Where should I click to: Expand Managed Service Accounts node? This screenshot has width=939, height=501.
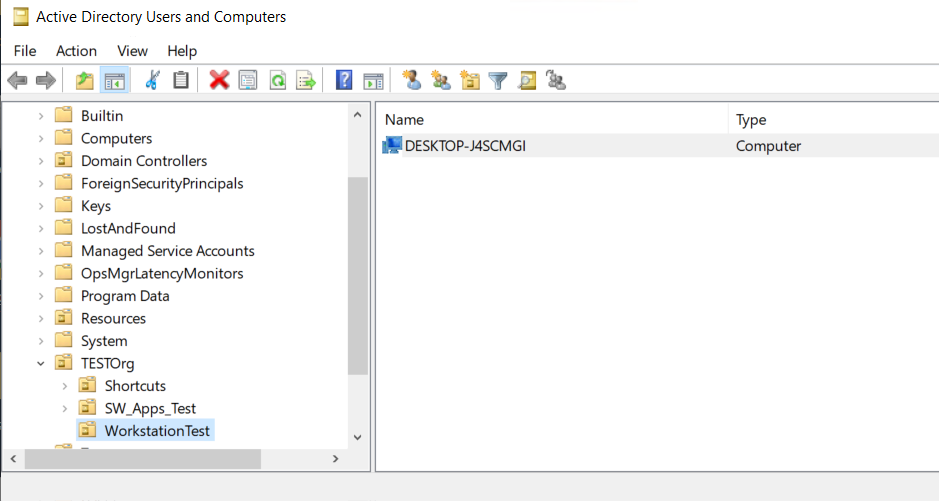(41, 251)
